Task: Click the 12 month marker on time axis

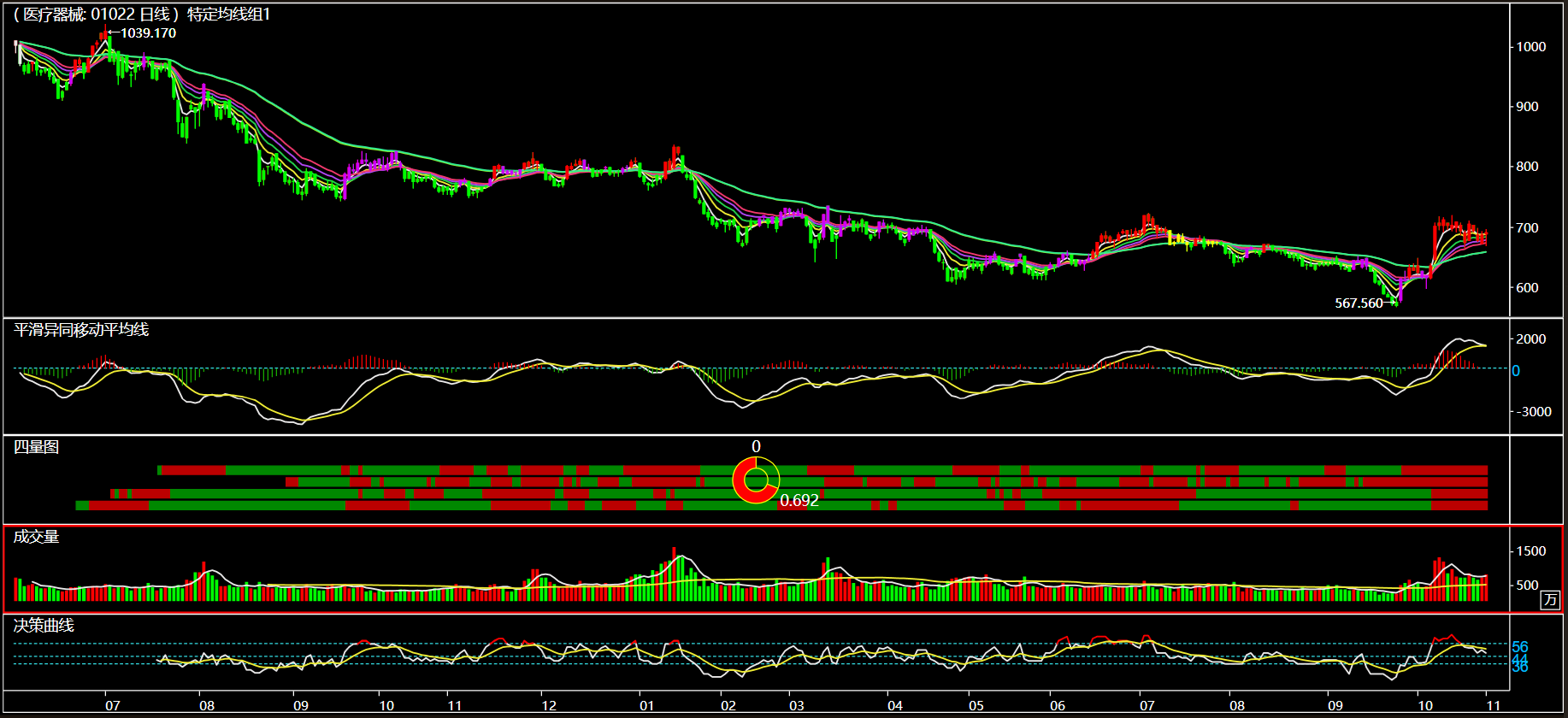Action: tap(549, 706)
